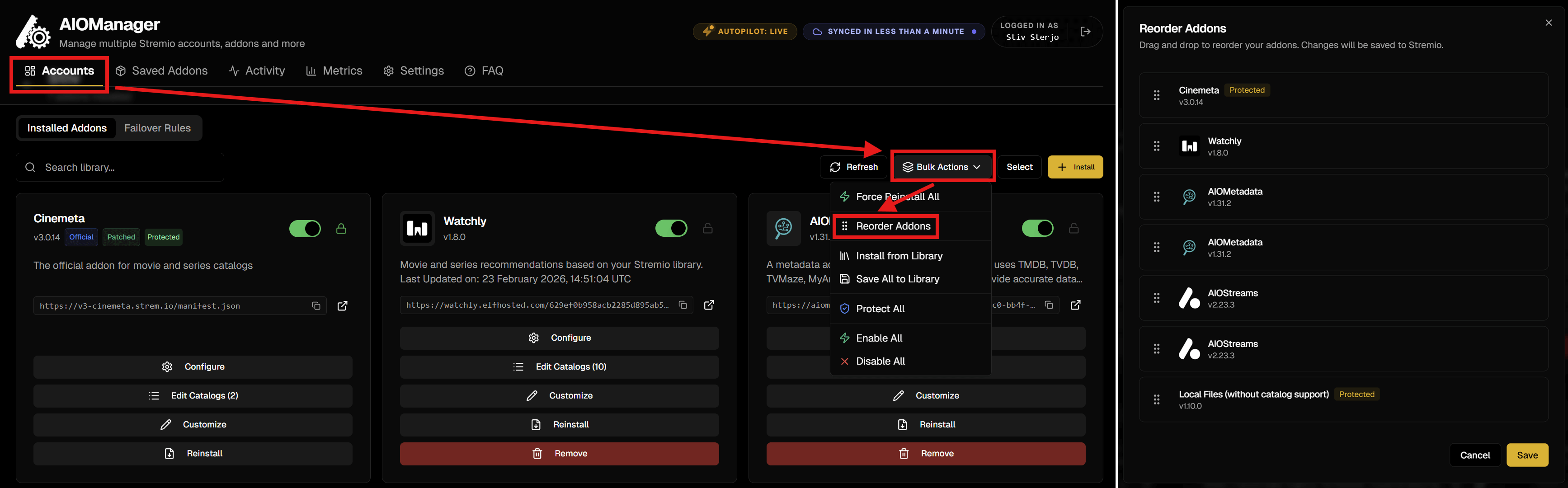
Task: Select Force Reinstall All from the menu
Action: click(x=897, y=197)
